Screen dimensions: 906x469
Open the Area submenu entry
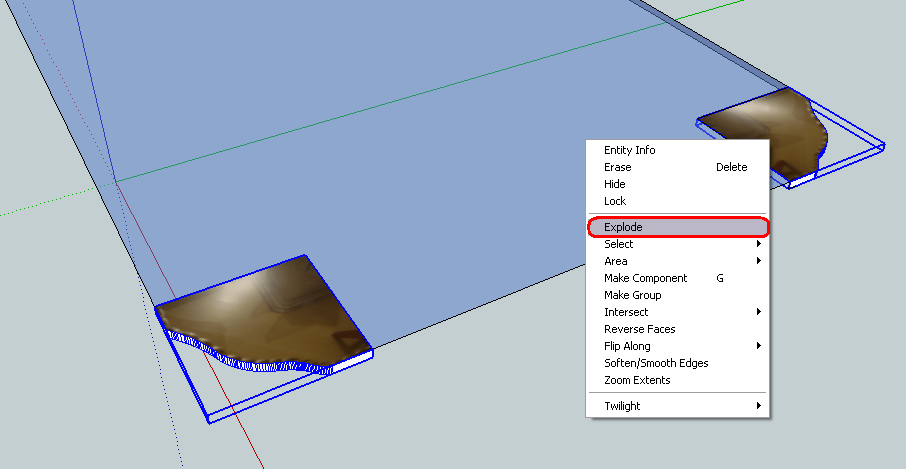click(677, 261)
